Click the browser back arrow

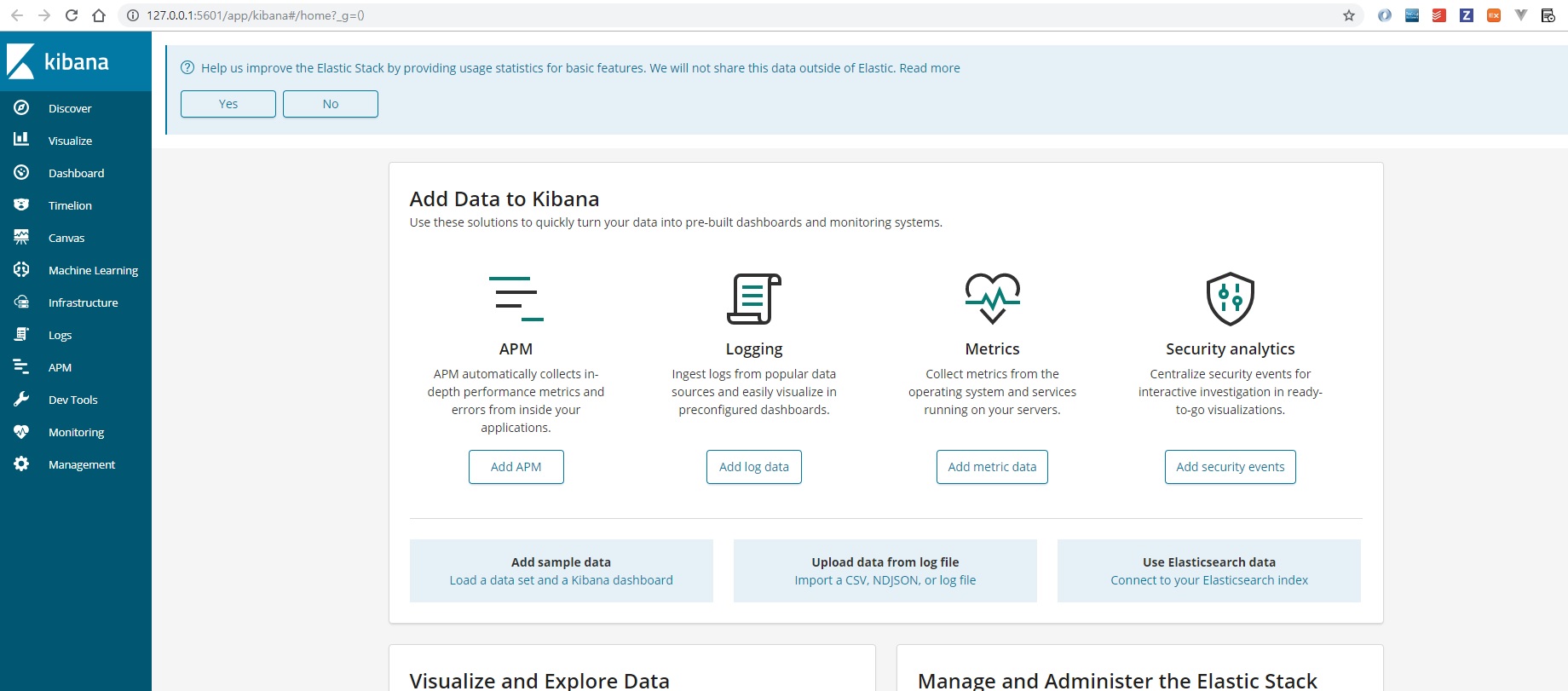[x=17, y=15]
